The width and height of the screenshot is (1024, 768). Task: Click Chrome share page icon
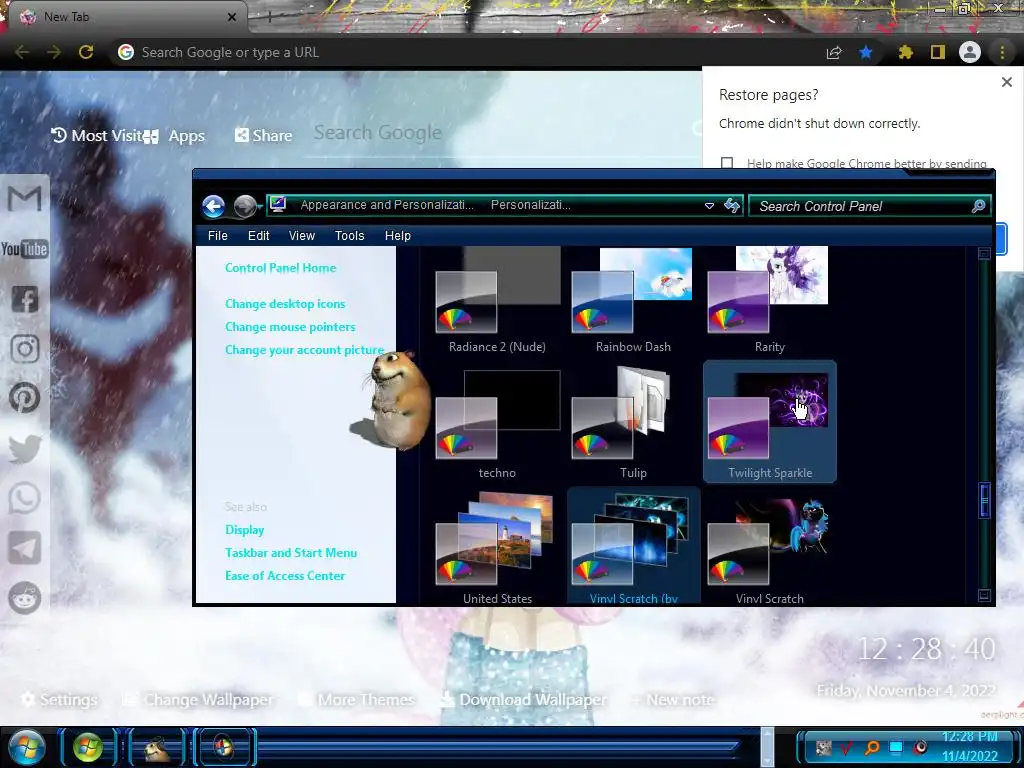coord(834,52)
